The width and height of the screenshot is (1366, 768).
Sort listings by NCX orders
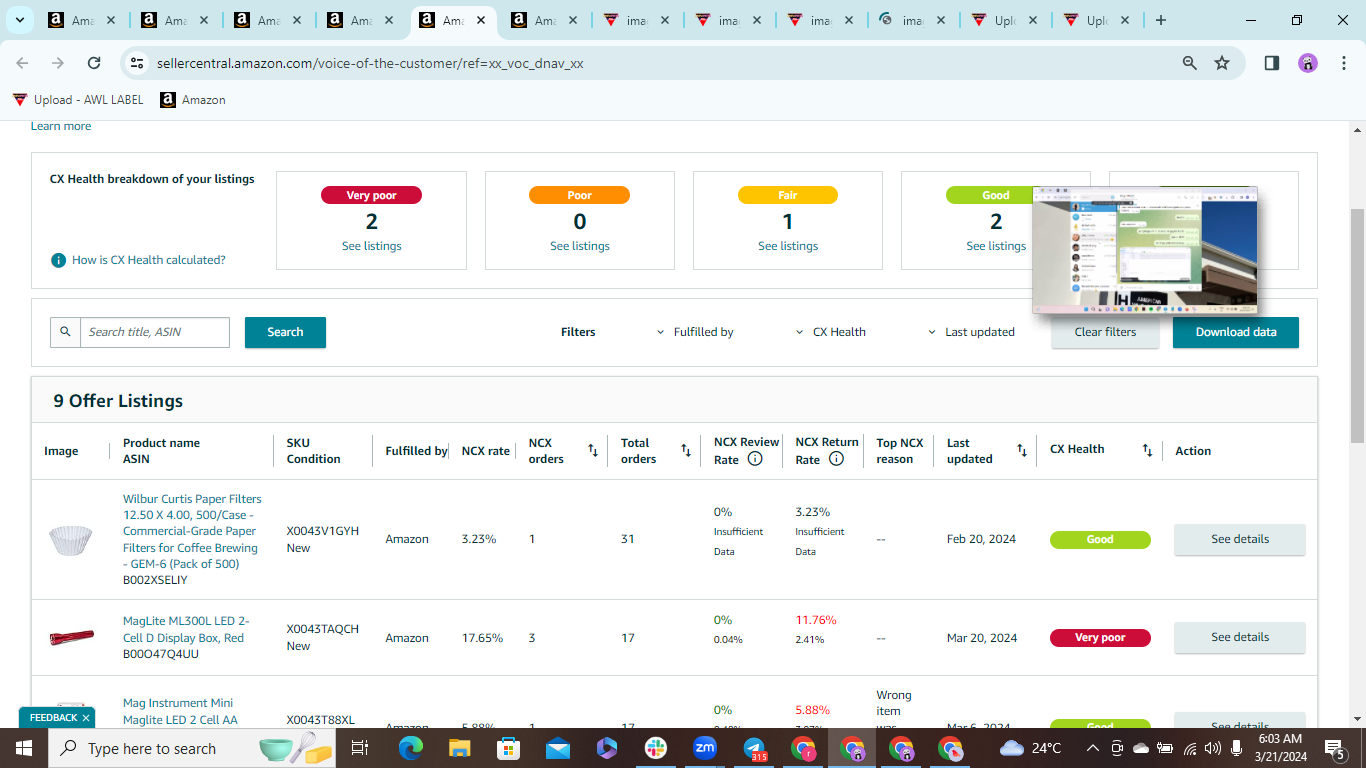(592, 451)
